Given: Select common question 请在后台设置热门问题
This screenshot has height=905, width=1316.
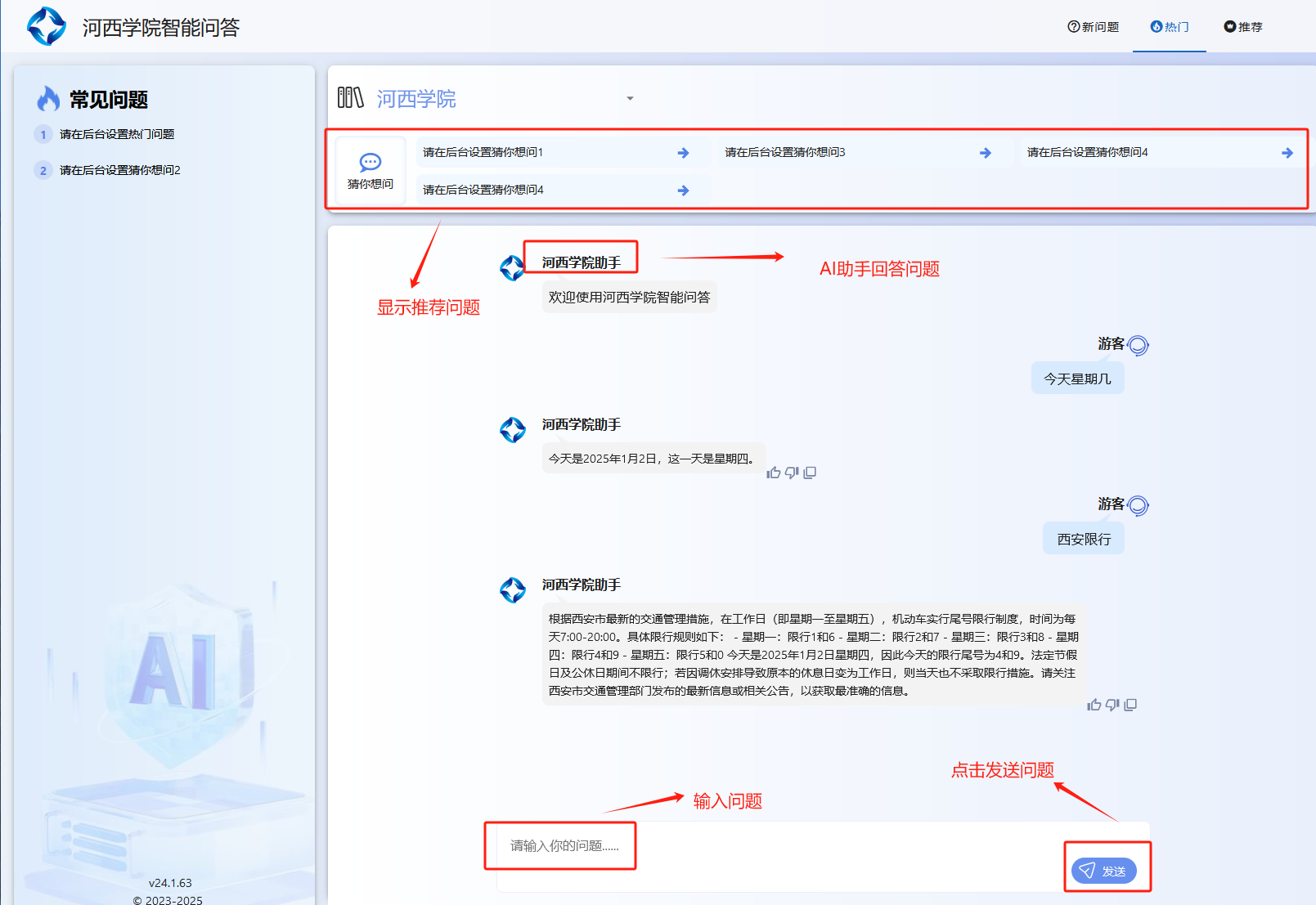Looking at the screenshot, I should click(117, 134).
